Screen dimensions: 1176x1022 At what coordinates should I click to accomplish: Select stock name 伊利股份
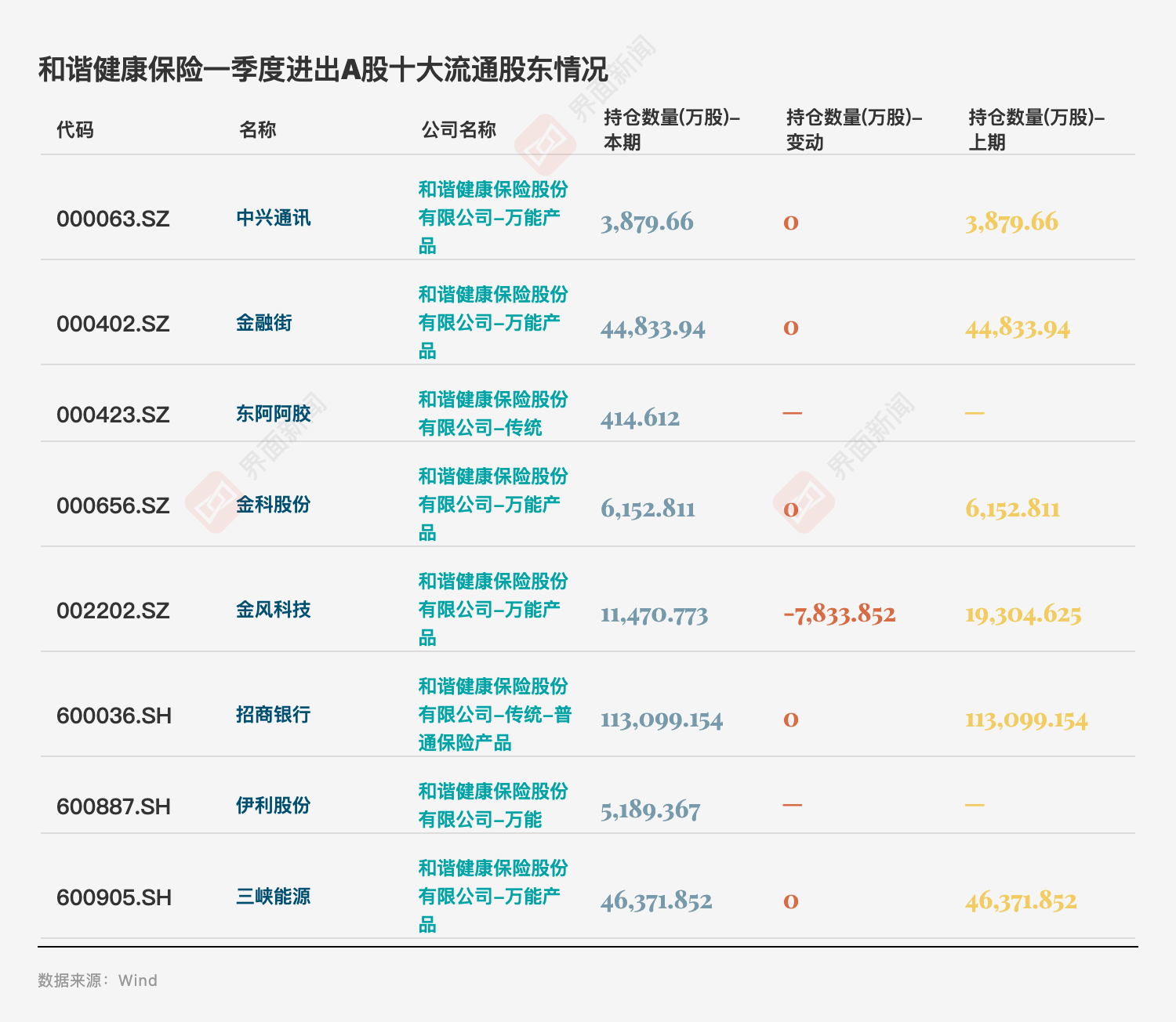click(274, 805)
